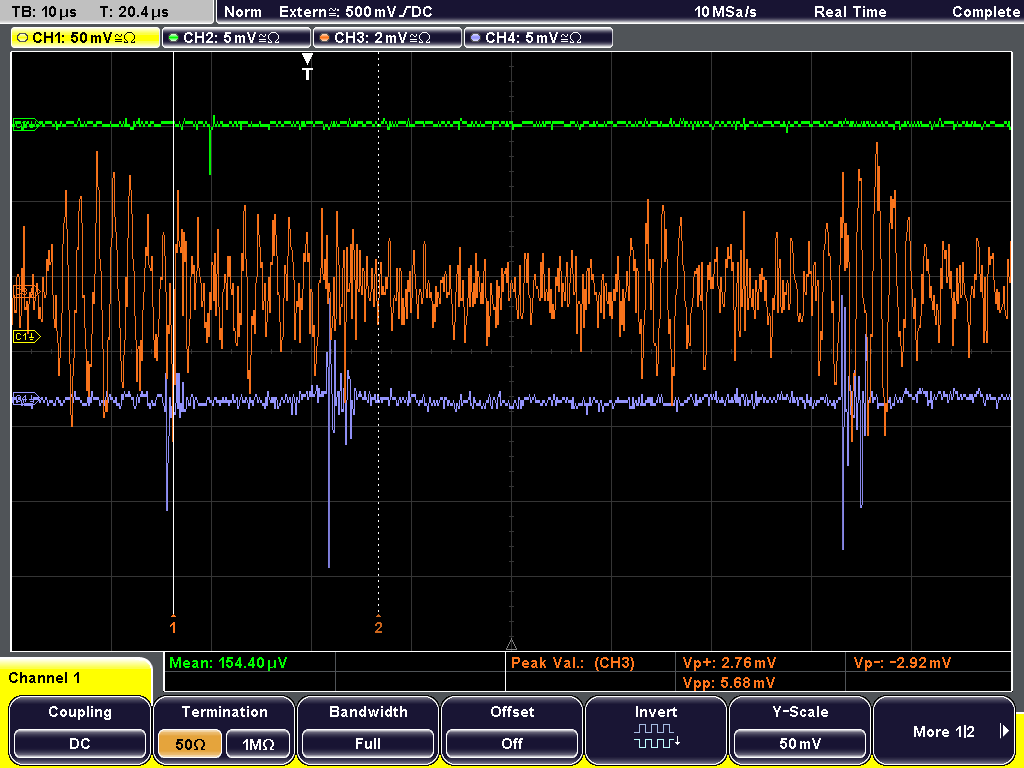Image resolution: width=1024 pixels, height=768 pixels.
Task: Click the Real Time acquisition label
Action: [850, 12]
